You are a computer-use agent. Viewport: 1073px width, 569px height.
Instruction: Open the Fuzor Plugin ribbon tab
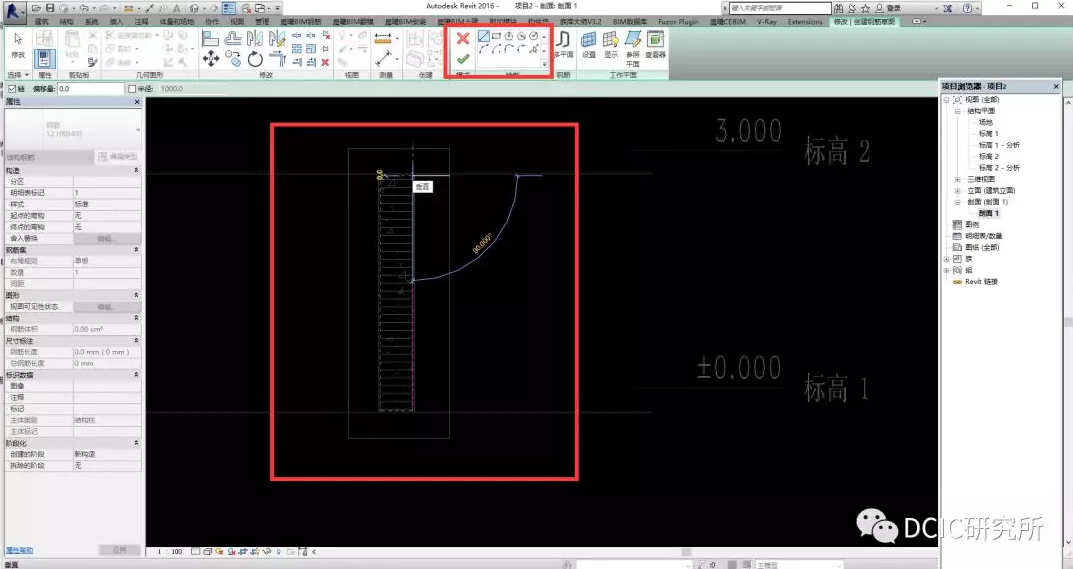[x=677, y=22]
